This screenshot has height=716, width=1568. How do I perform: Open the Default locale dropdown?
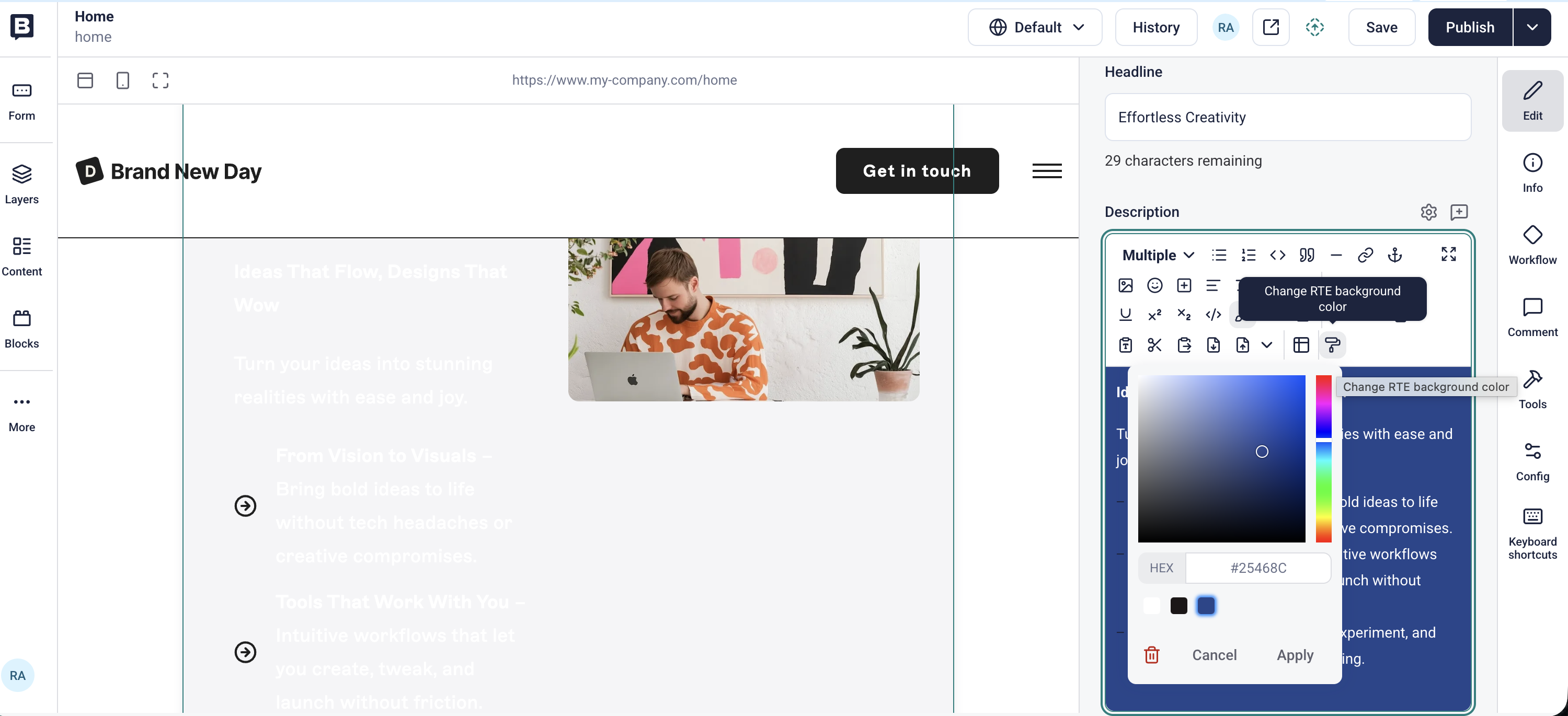coord(1035,27)
